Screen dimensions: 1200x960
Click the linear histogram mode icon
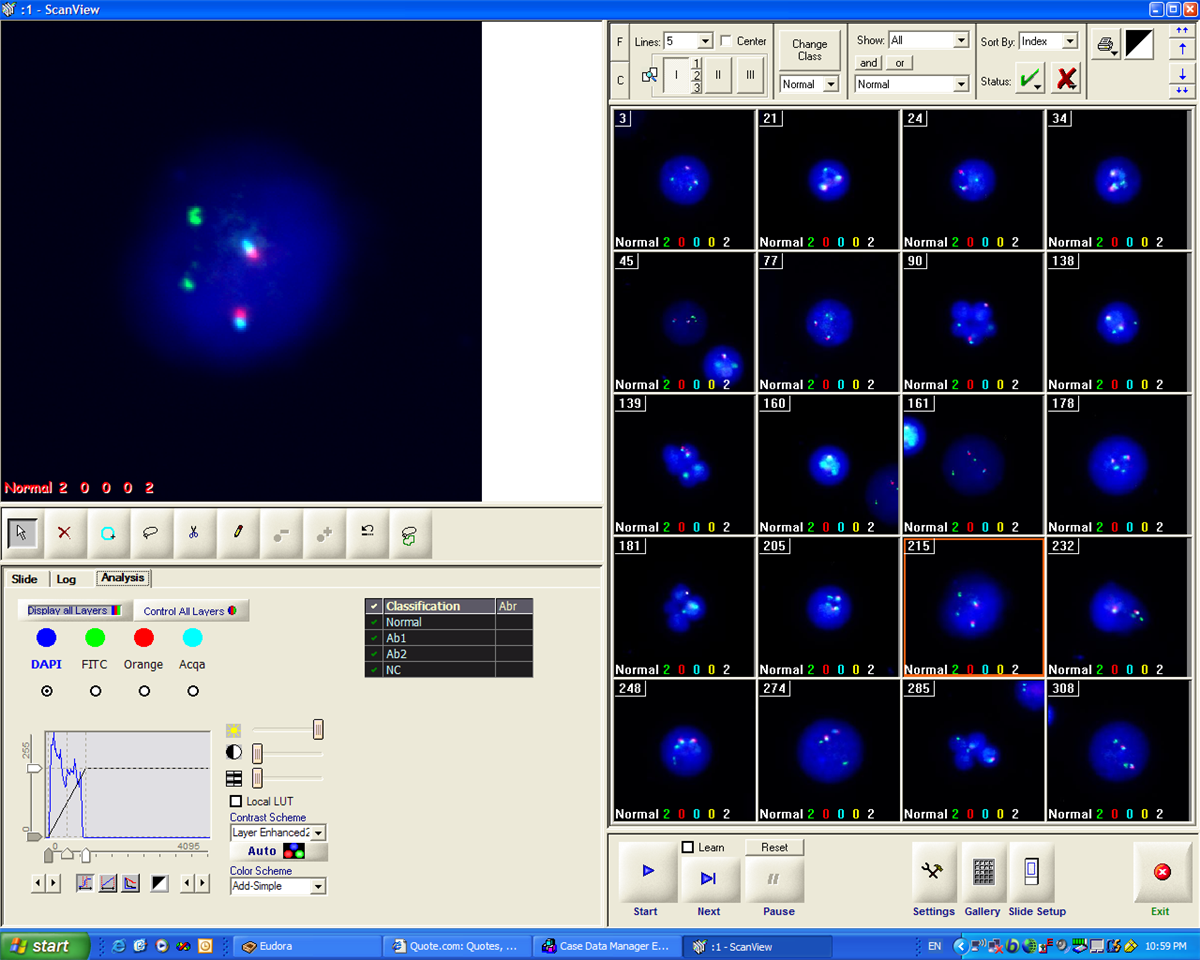point(108,883)
